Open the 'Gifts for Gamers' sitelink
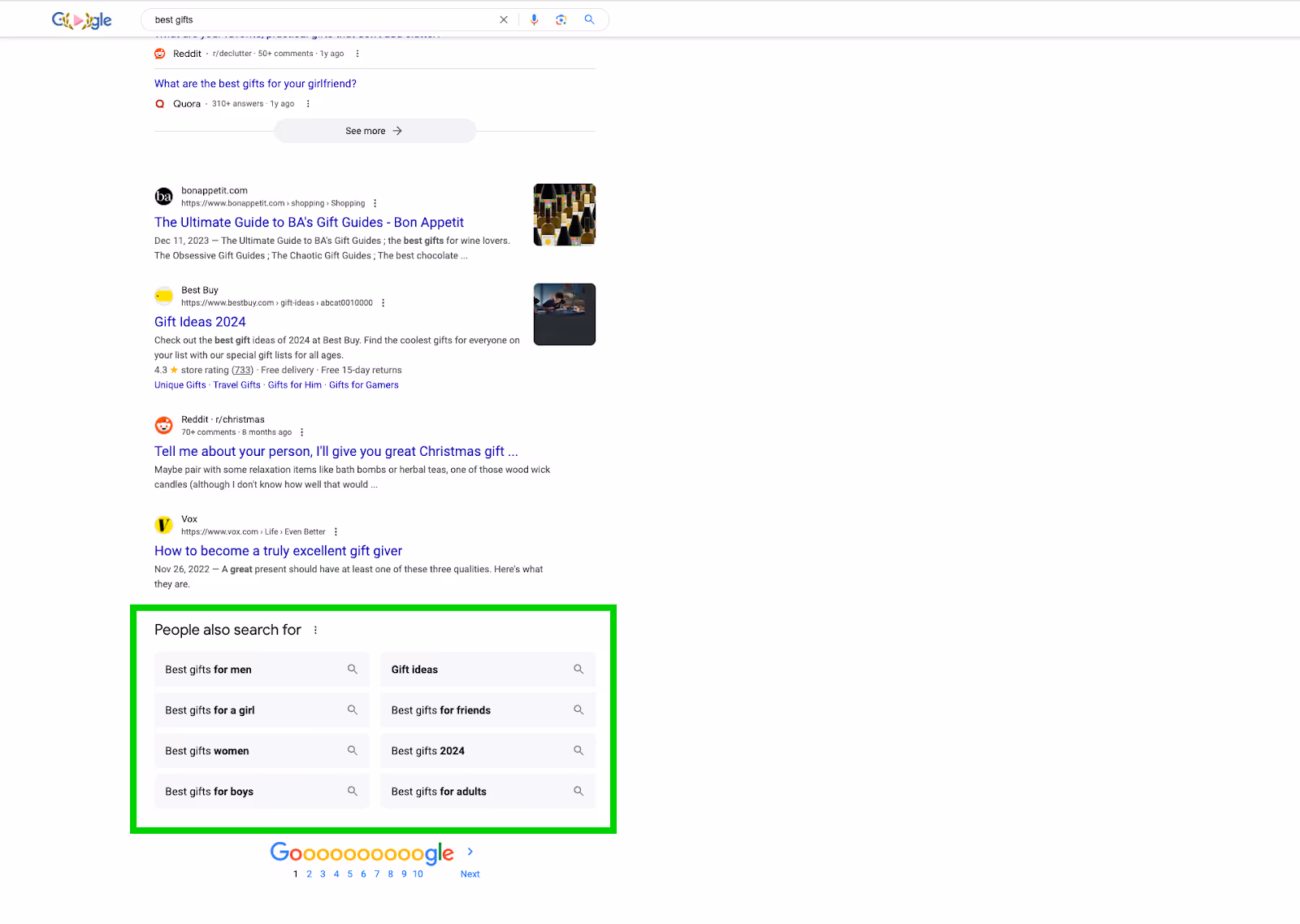 364,385
